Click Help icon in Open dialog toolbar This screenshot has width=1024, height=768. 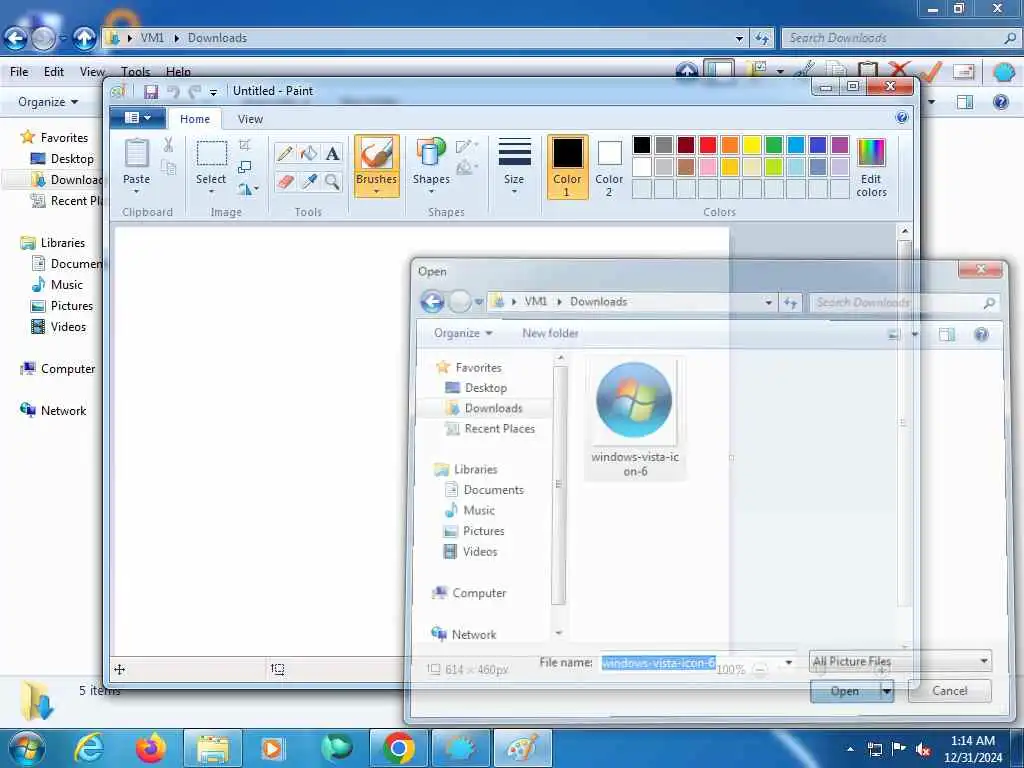click(x=981, y=334)
